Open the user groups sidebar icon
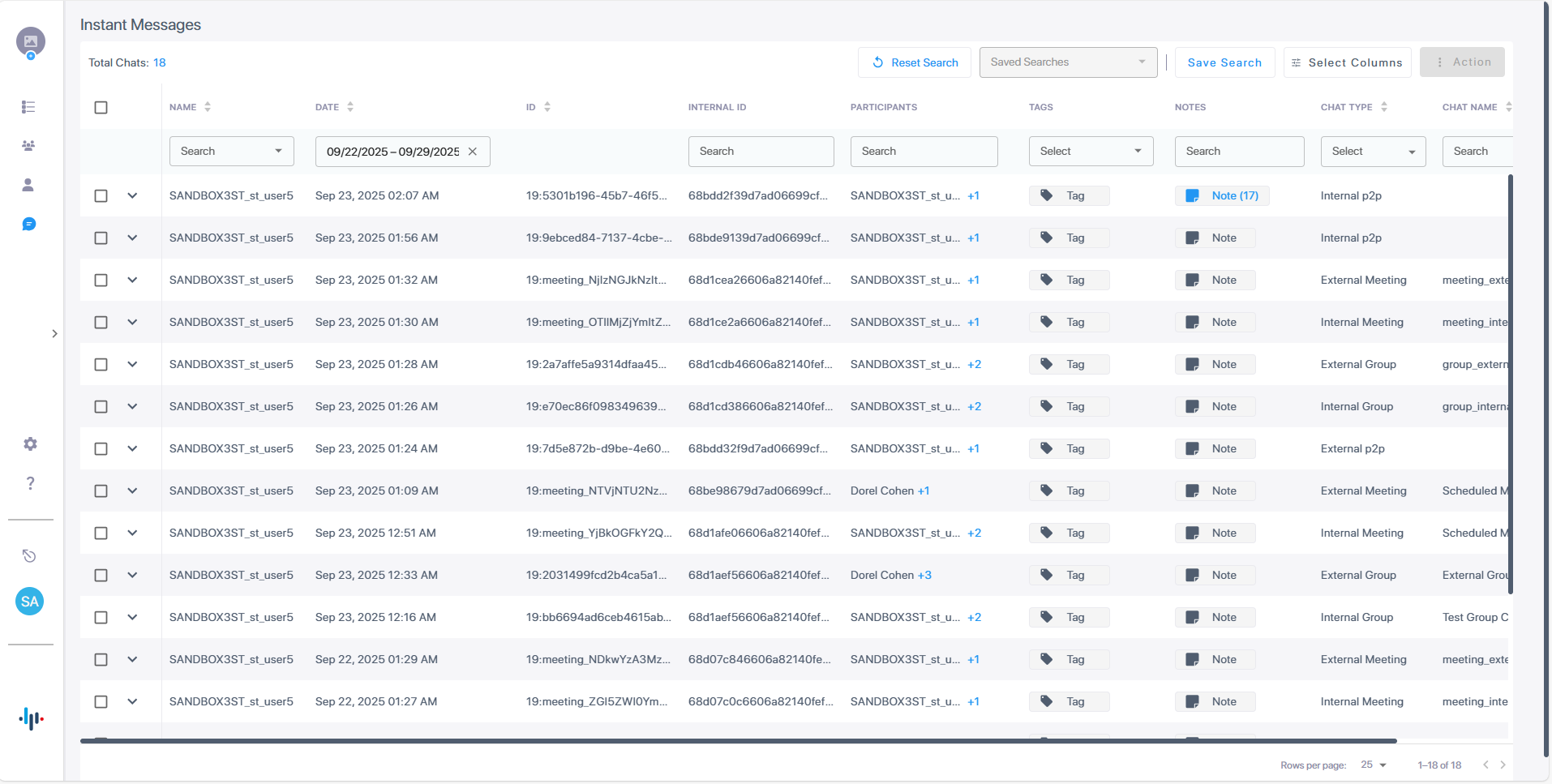The image size is (1552, 784). pyautogui.click(x=28, y=146)
